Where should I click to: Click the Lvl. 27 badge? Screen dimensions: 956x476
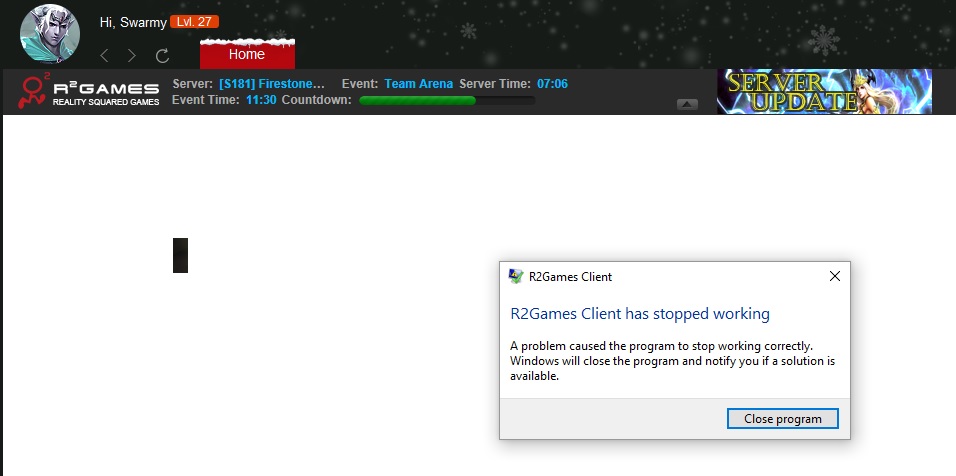point(195,22)
